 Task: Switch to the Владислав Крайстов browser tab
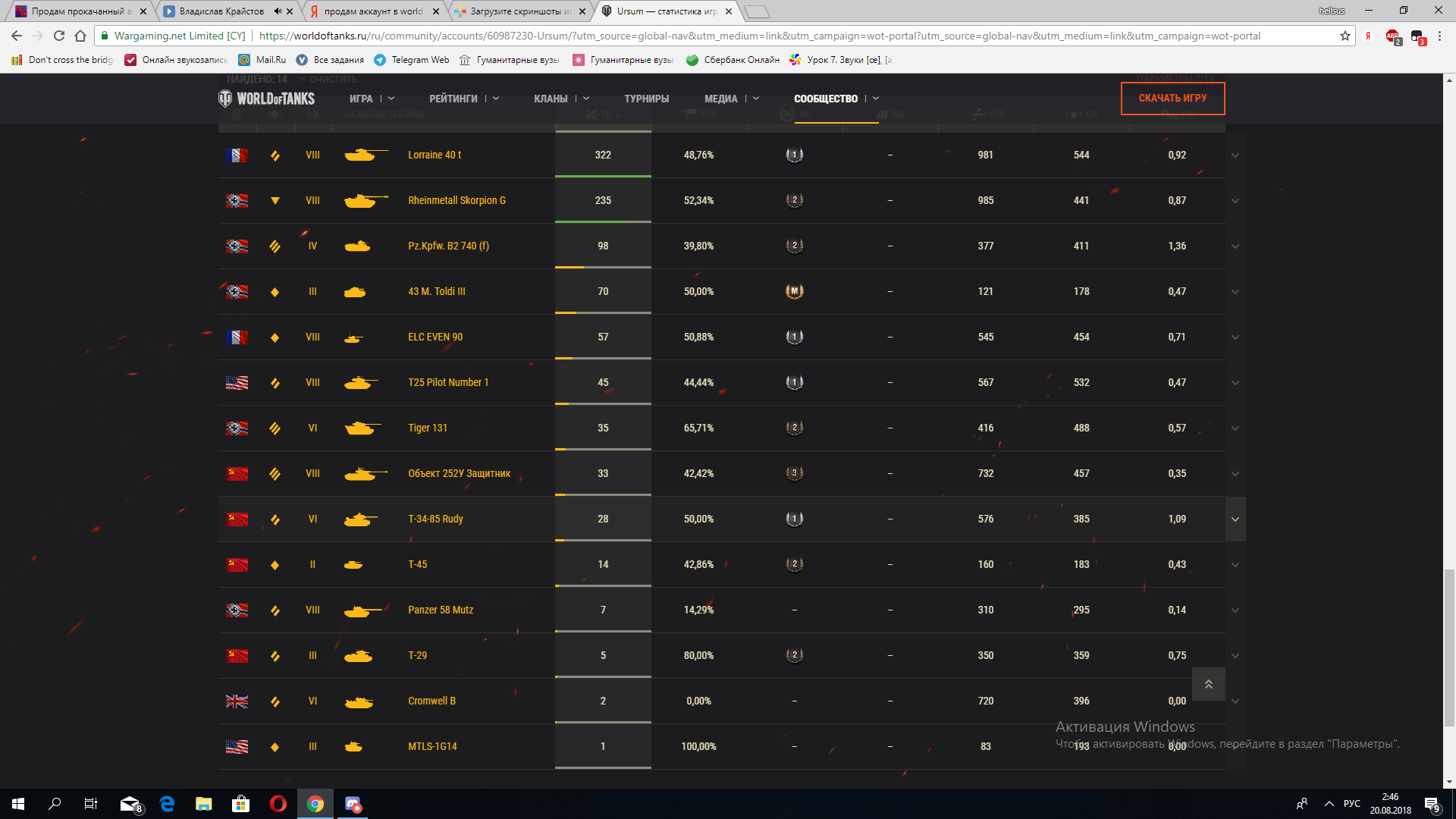(x=221, y=11)
